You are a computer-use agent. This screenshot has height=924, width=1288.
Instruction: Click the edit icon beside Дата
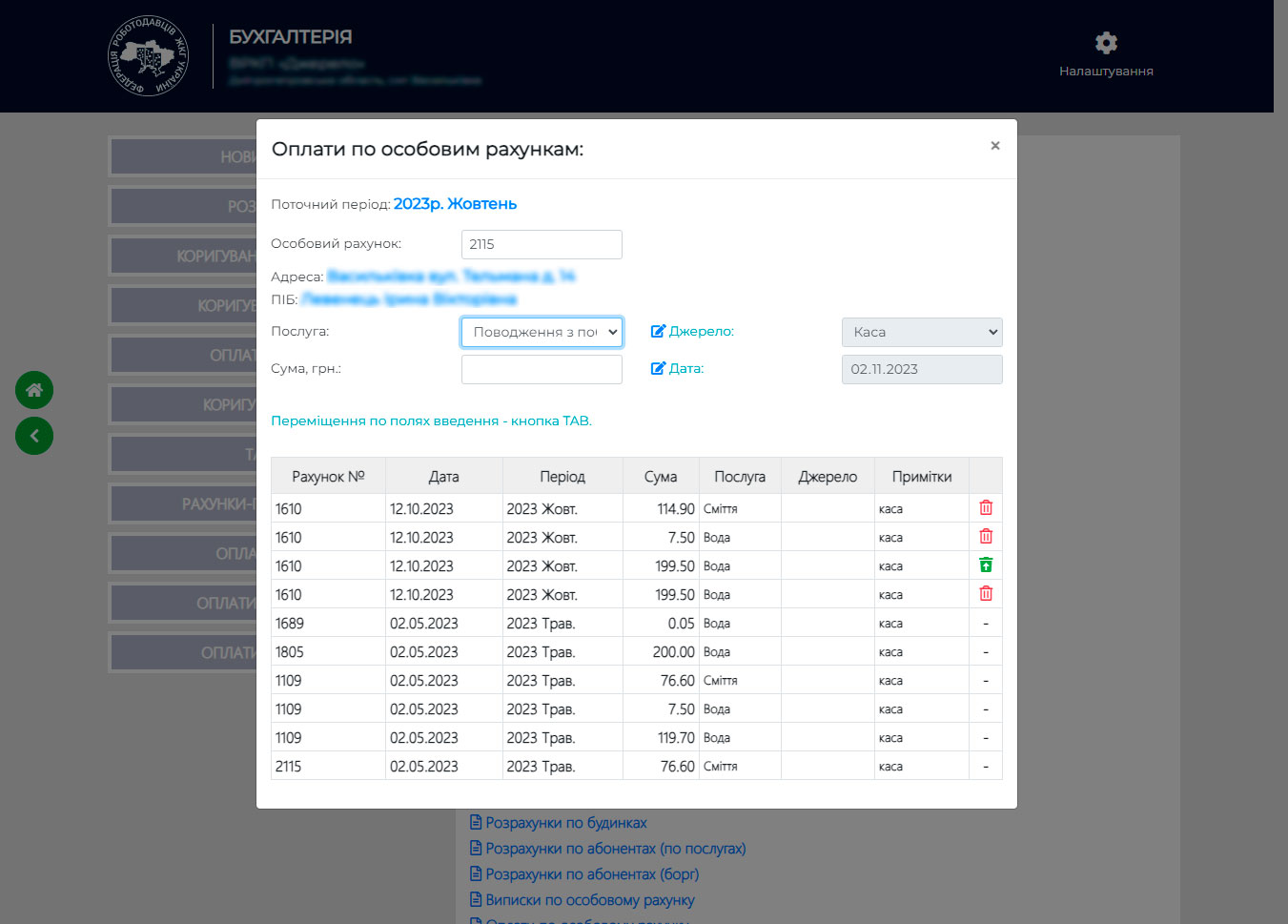[x=658, y=369]
